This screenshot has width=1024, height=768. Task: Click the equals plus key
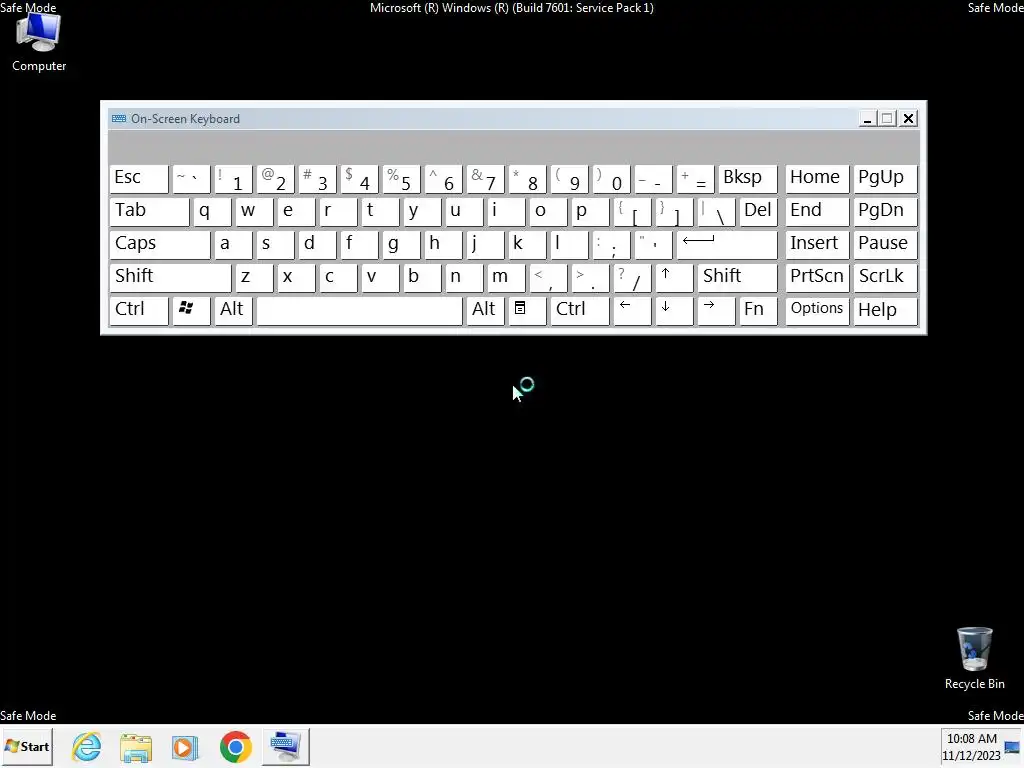695,178
